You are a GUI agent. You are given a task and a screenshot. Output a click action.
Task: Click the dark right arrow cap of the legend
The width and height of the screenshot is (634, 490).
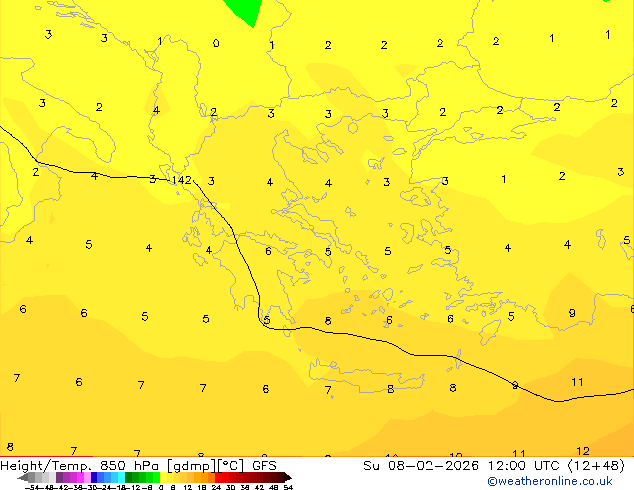(x=287, y=477)
